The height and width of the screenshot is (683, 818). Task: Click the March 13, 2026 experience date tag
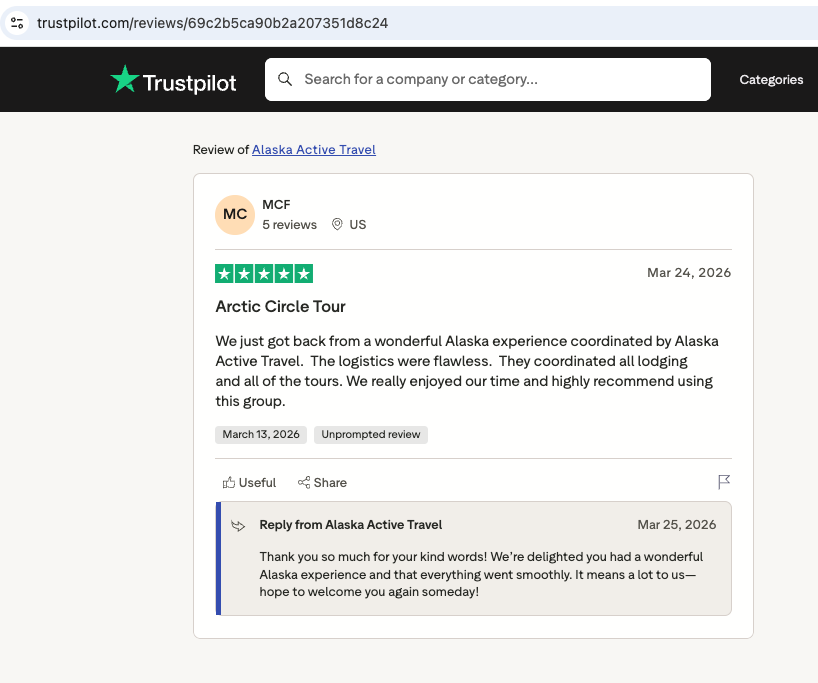[x=261, y=435]
